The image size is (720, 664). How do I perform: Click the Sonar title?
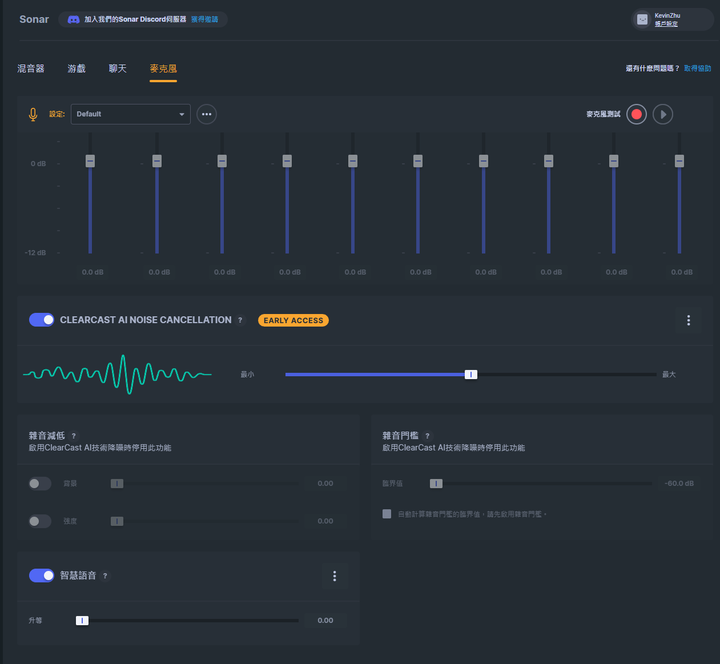coord(34,19)
